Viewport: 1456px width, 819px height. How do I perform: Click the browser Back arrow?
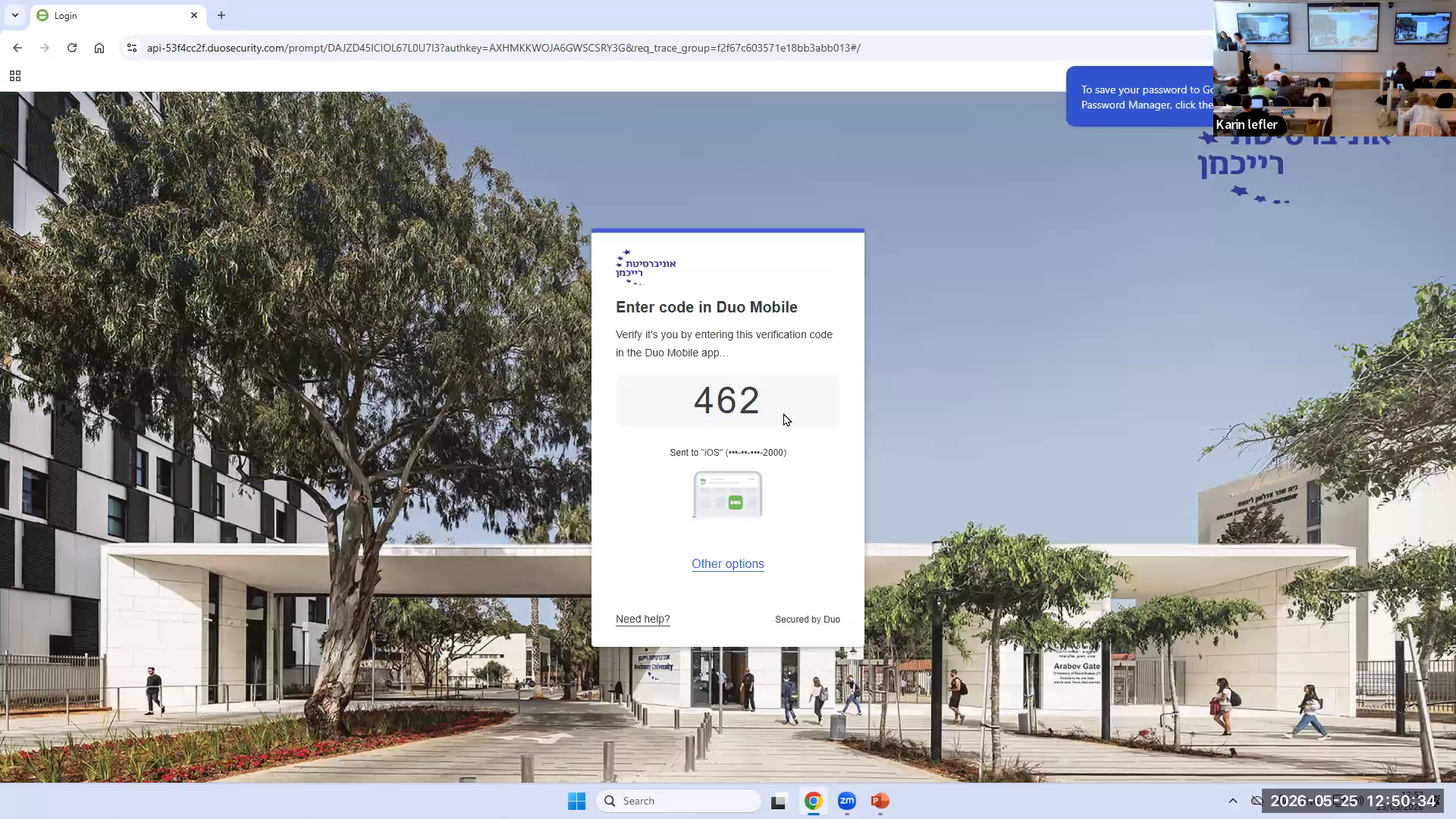click(x=17, y=48)
